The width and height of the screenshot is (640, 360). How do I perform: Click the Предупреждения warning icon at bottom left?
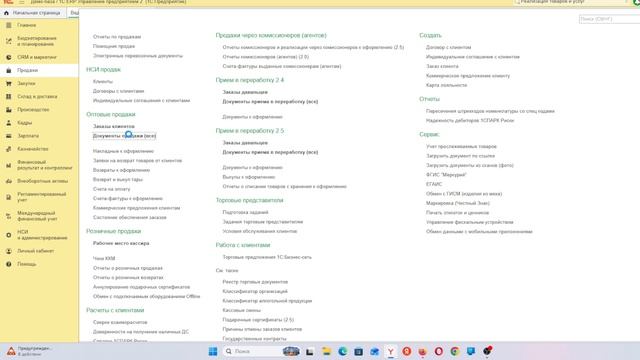pyautogui.click(x=11, y=351)
